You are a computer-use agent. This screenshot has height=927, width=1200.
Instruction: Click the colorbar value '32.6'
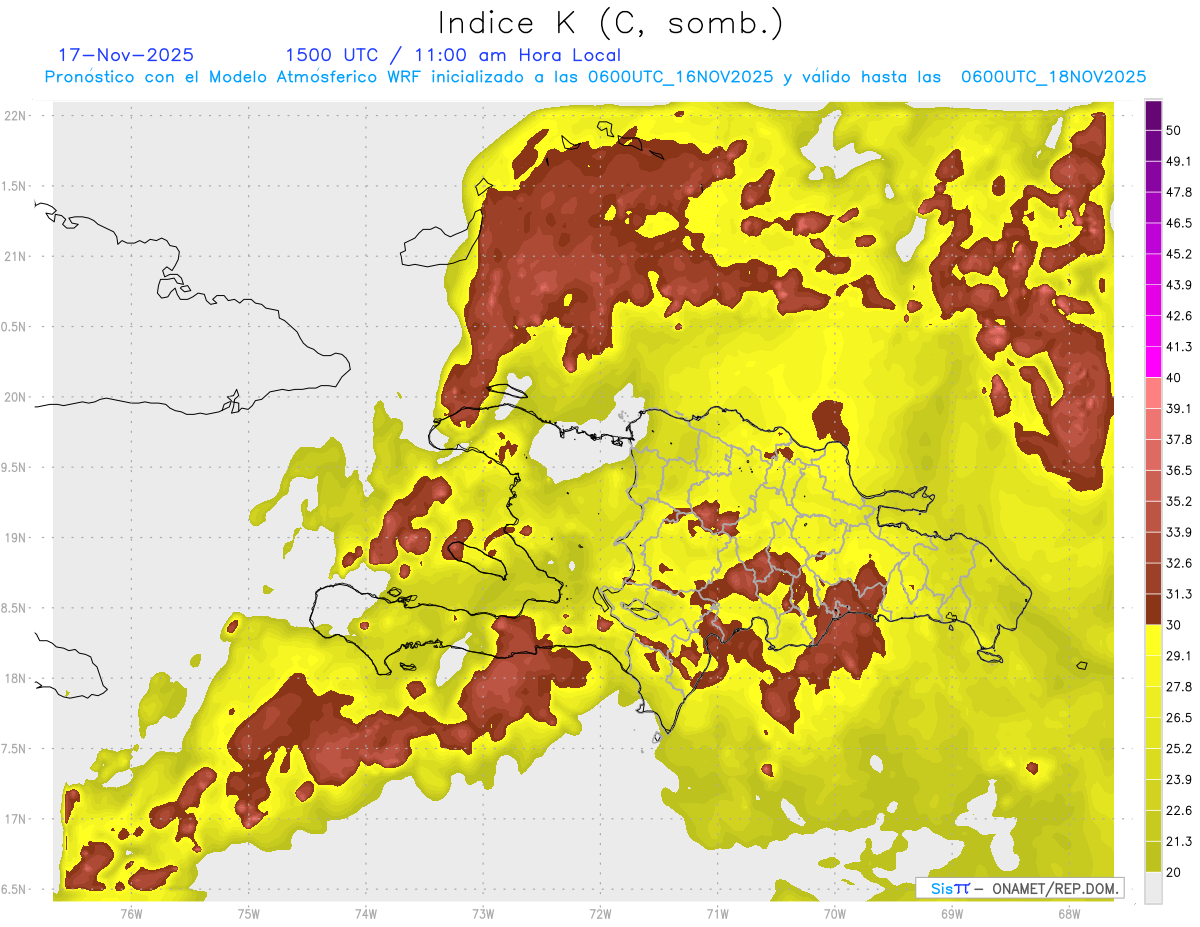tap(1179, 563)
